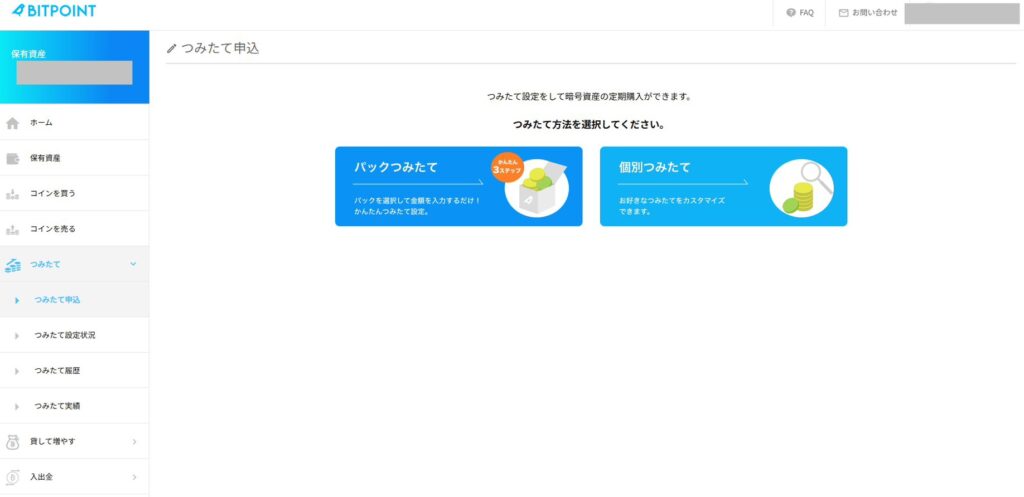Click the coin stack つみたて icon
This screenshot has height=497, width=1024.
click(13, 265)
